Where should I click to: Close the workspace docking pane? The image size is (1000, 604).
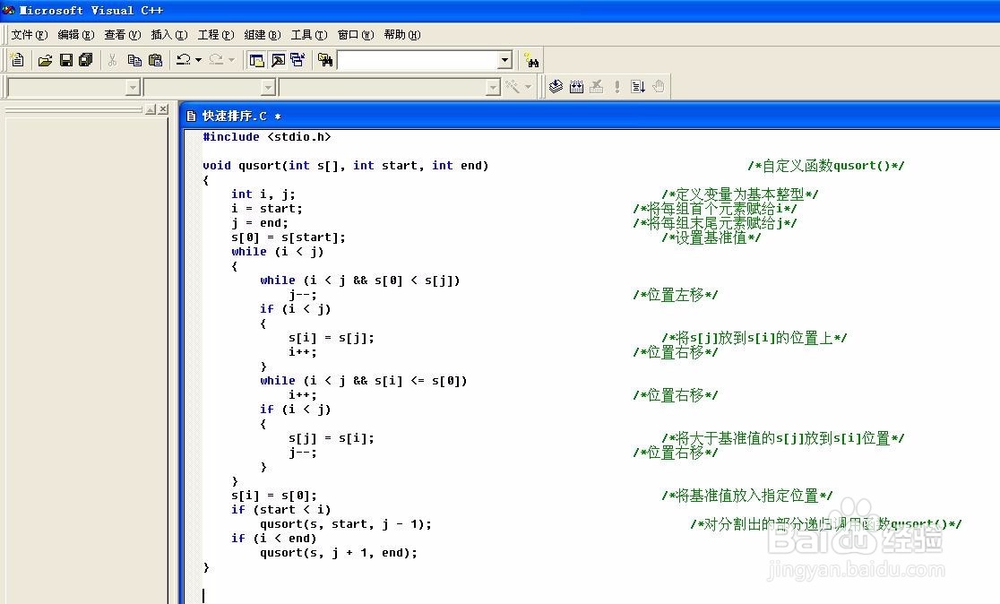[163, 109]
